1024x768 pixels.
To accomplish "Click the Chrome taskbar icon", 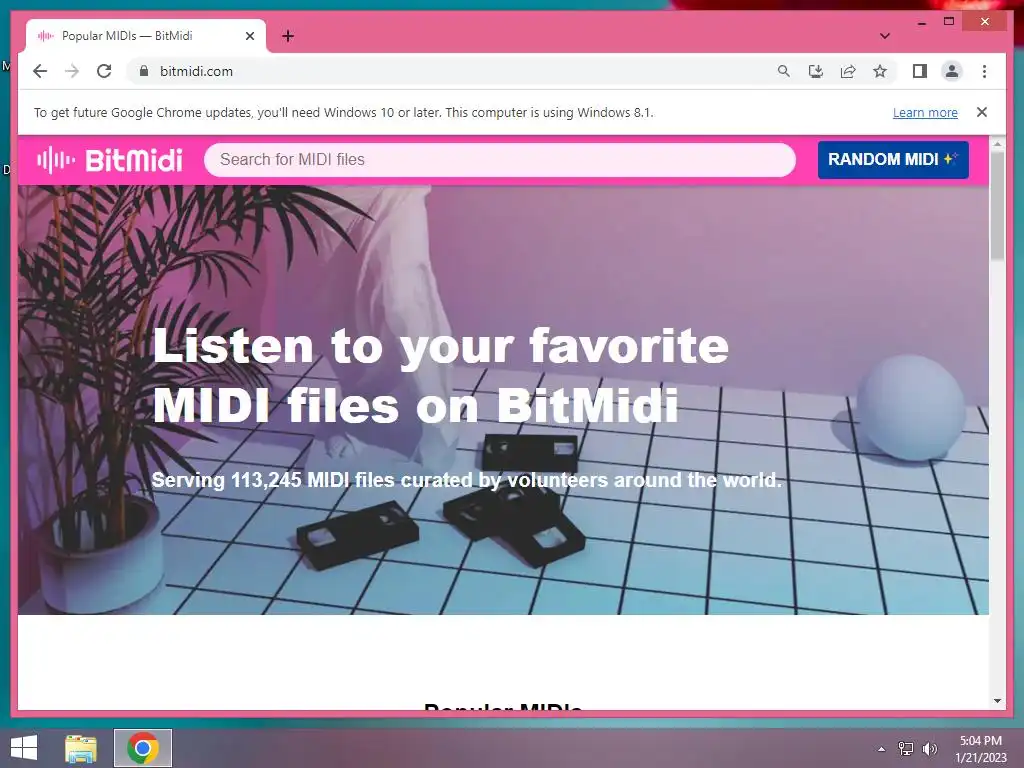I will [x=143, y=748].
